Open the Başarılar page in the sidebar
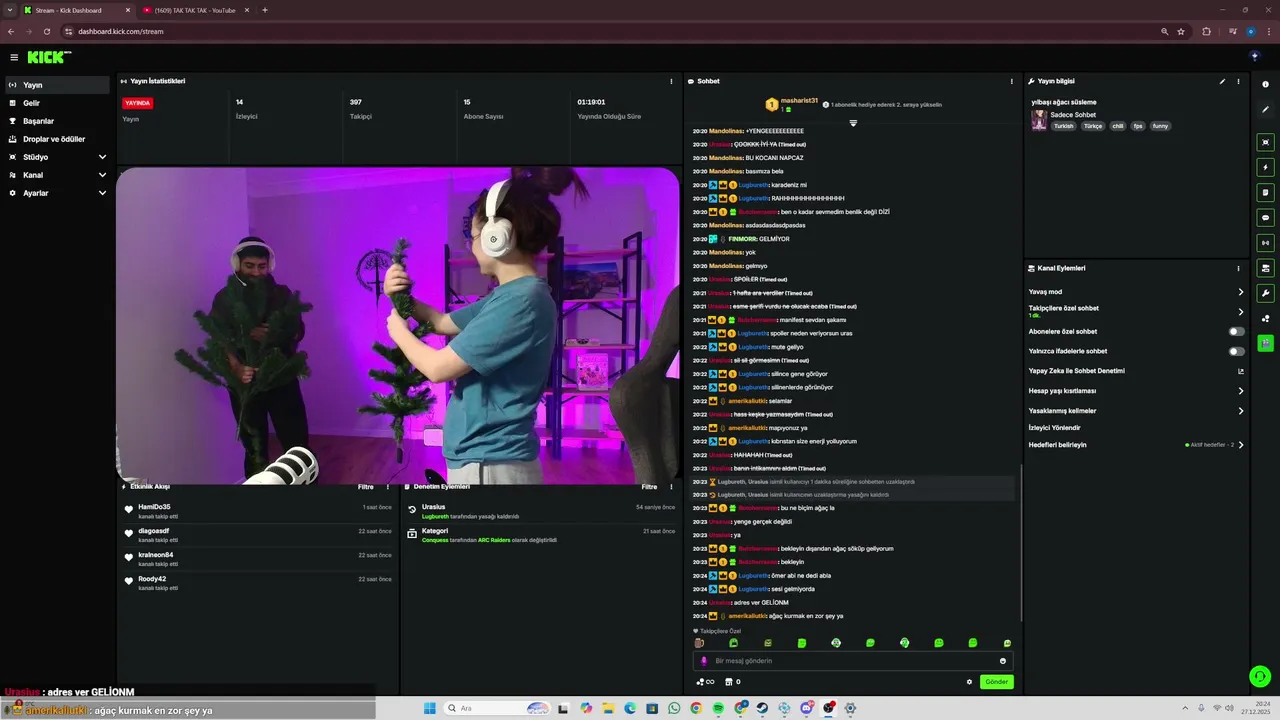This screenshot has width=1280, height=720. 57,121
